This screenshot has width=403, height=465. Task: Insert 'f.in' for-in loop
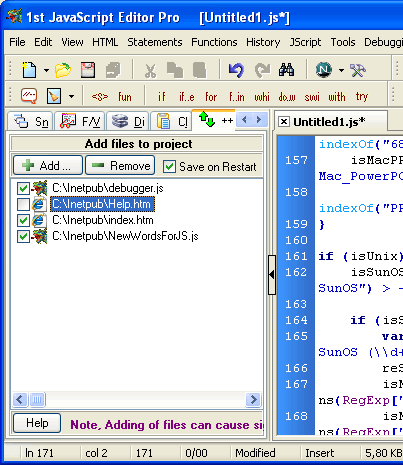(237, 97)
